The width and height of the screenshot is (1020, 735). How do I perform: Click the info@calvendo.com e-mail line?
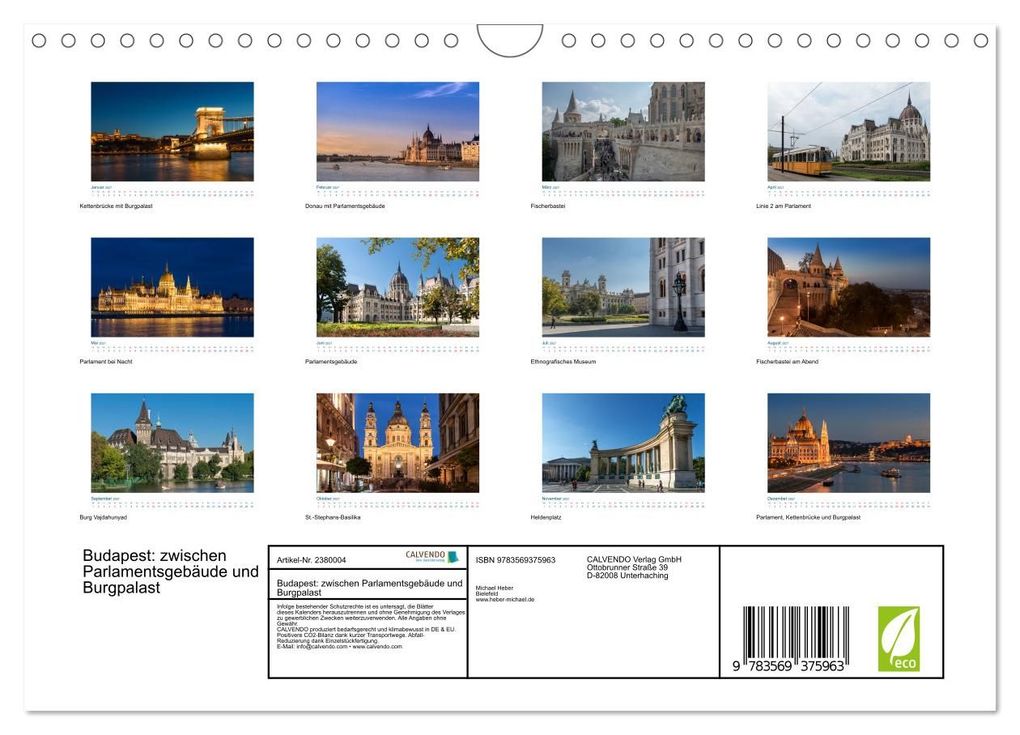340,647
